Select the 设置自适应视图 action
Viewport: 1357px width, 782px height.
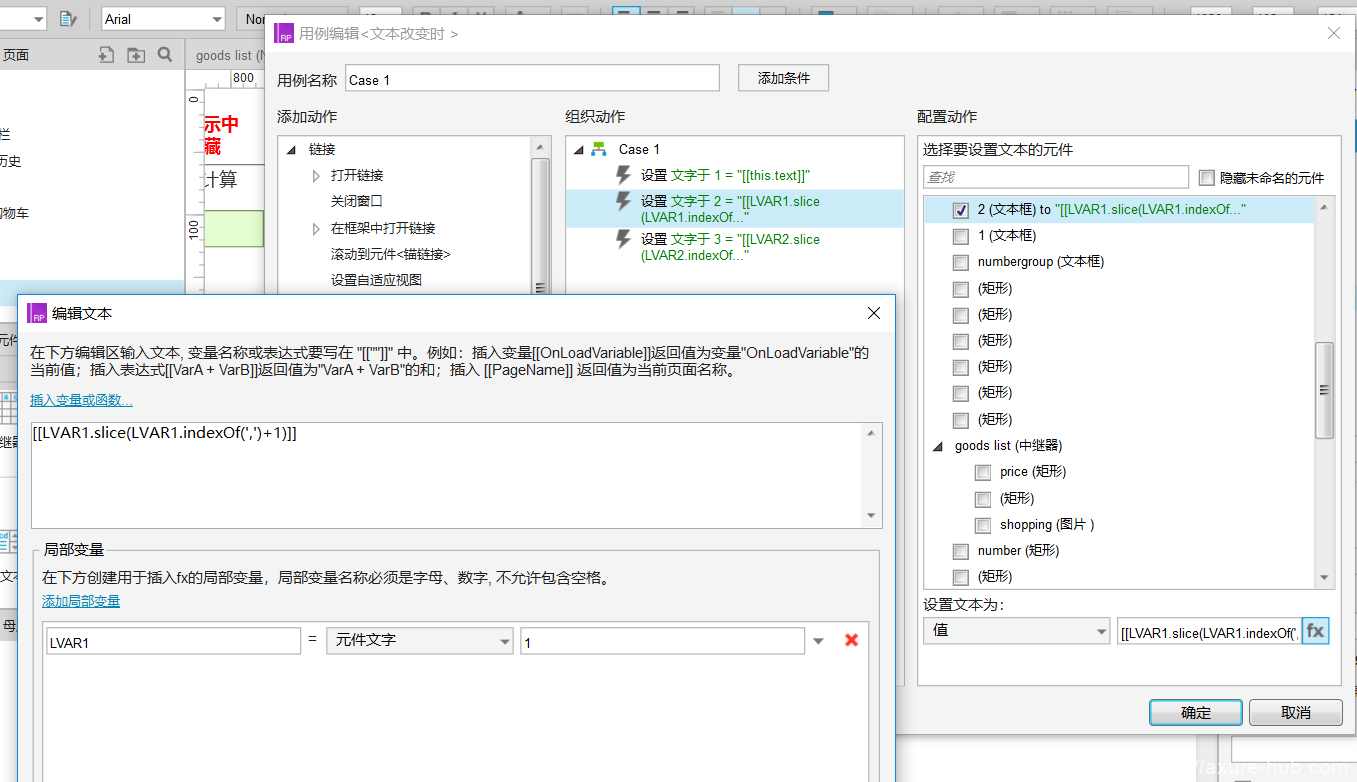pyautogui.click(x=376, y=280)
